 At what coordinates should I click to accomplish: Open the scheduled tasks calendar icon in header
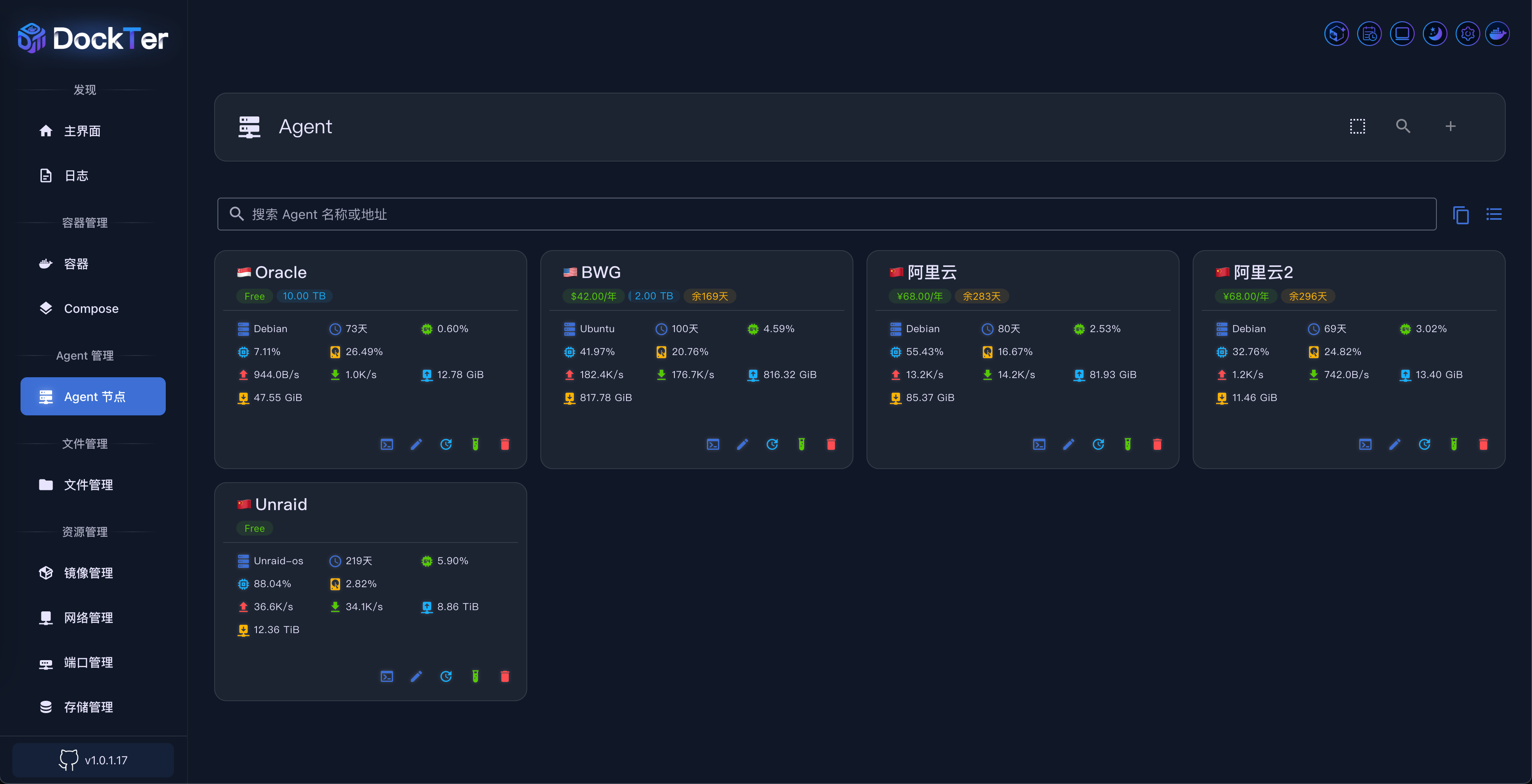click(x=1368, y=34)
